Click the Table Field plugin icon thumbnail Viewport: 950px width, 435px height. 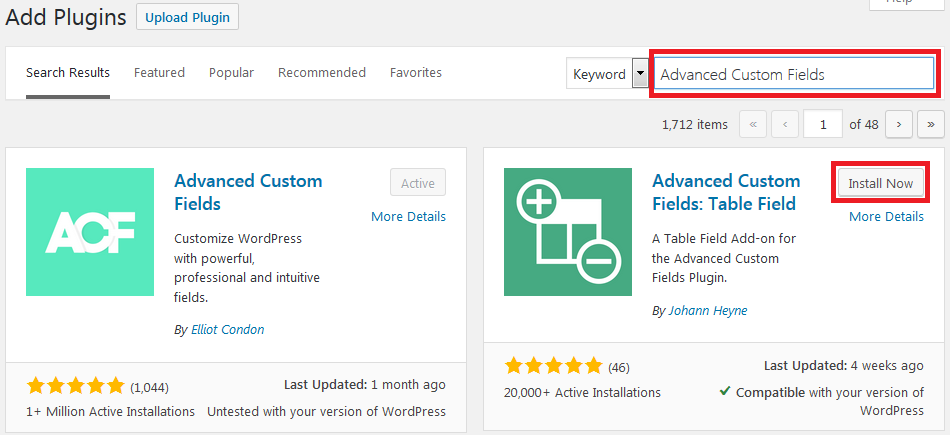click(568, 232)
